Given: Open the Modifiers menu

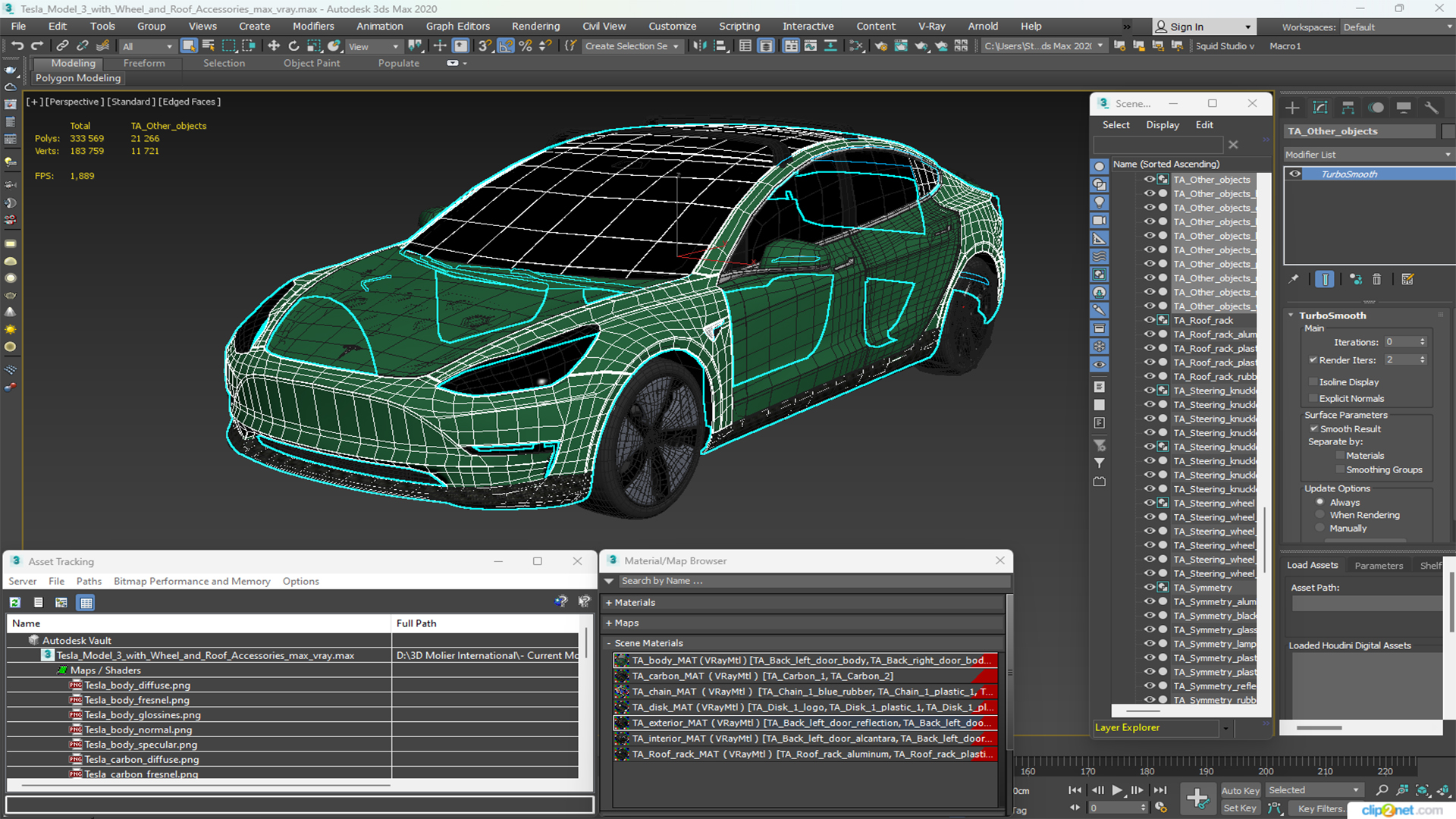Looking at the screenshot, I should pyautogui.click(x=313, y=27).
